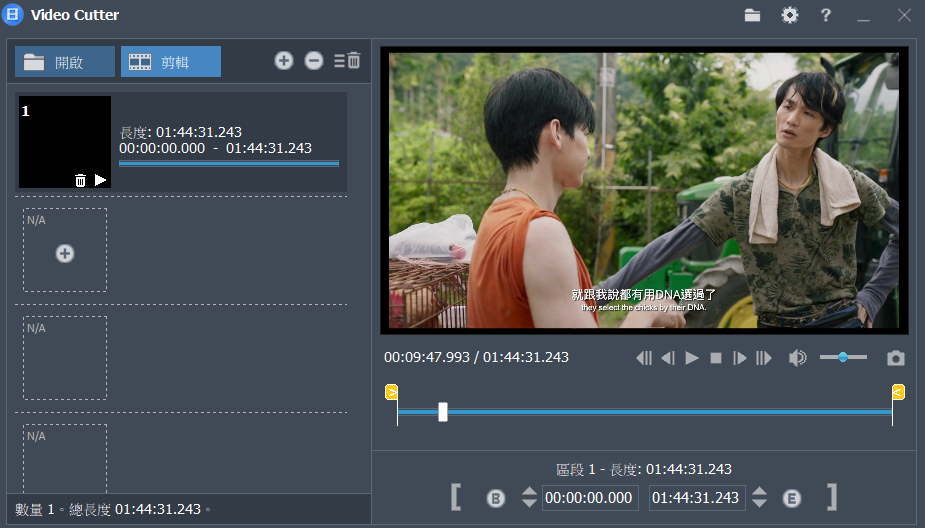Take a snapshot with the camera icon
Image resolution: width=925 pixels, height=528 pixels.
(x=896, y=358)
